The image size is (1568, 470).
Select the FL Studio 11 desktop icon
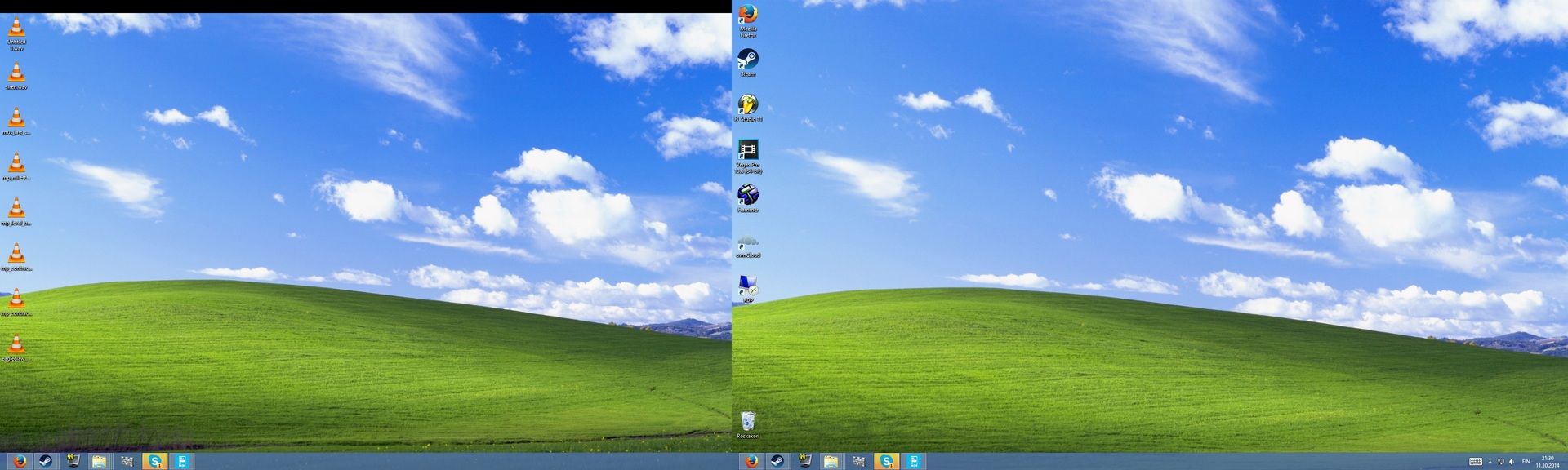click(747, 106)
